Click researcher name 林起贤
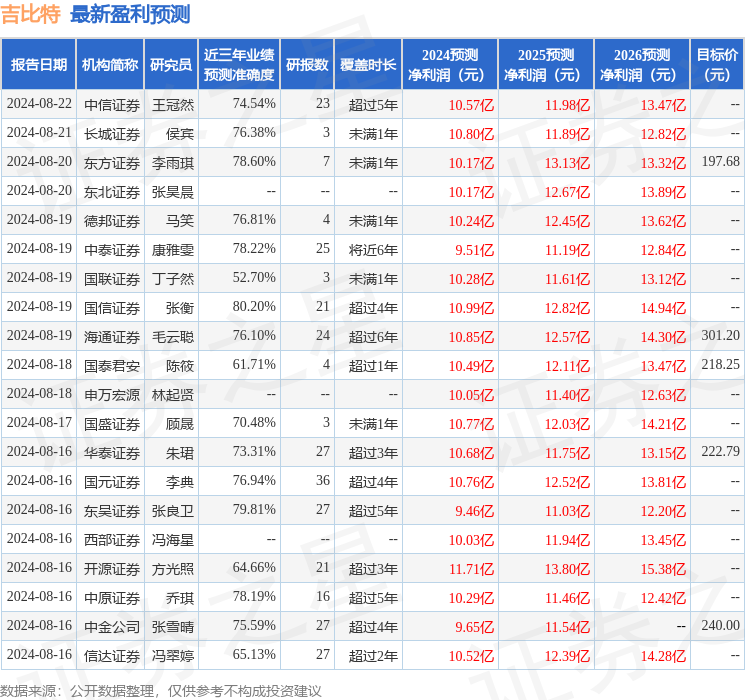 173,395
